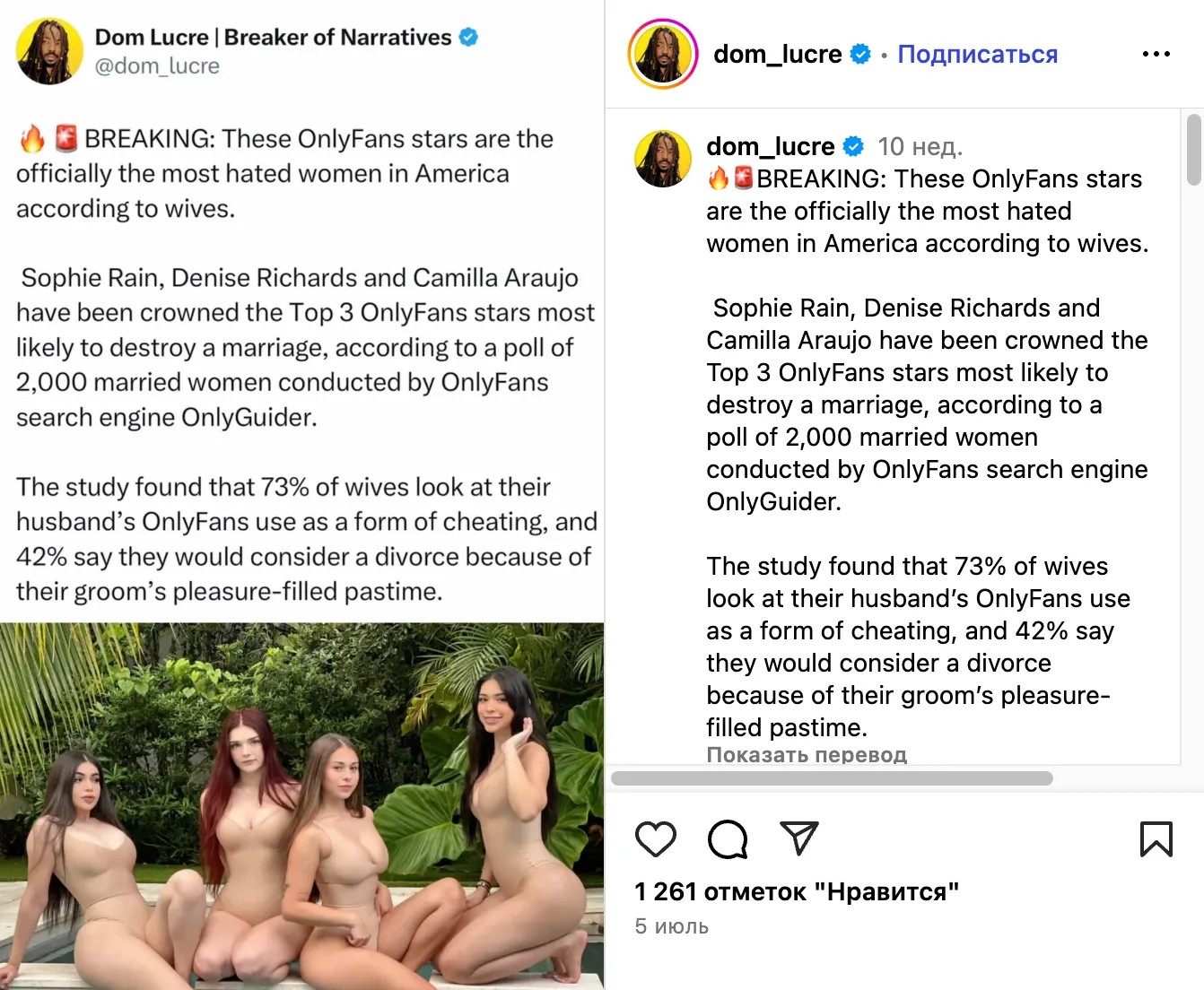
Task: Show translation via Показать перевод
Action: pyautogui.click(x=806, y=755)
